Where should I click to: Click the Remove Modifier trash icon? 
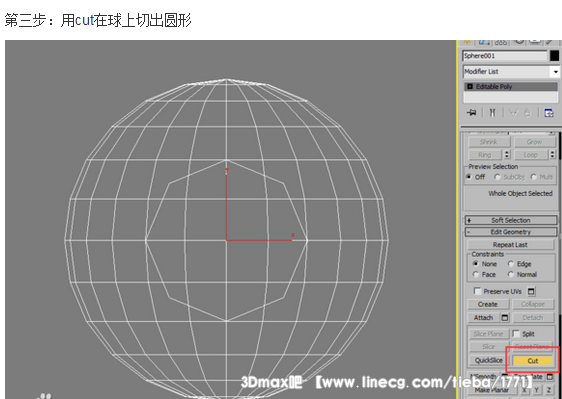point(527,113)
